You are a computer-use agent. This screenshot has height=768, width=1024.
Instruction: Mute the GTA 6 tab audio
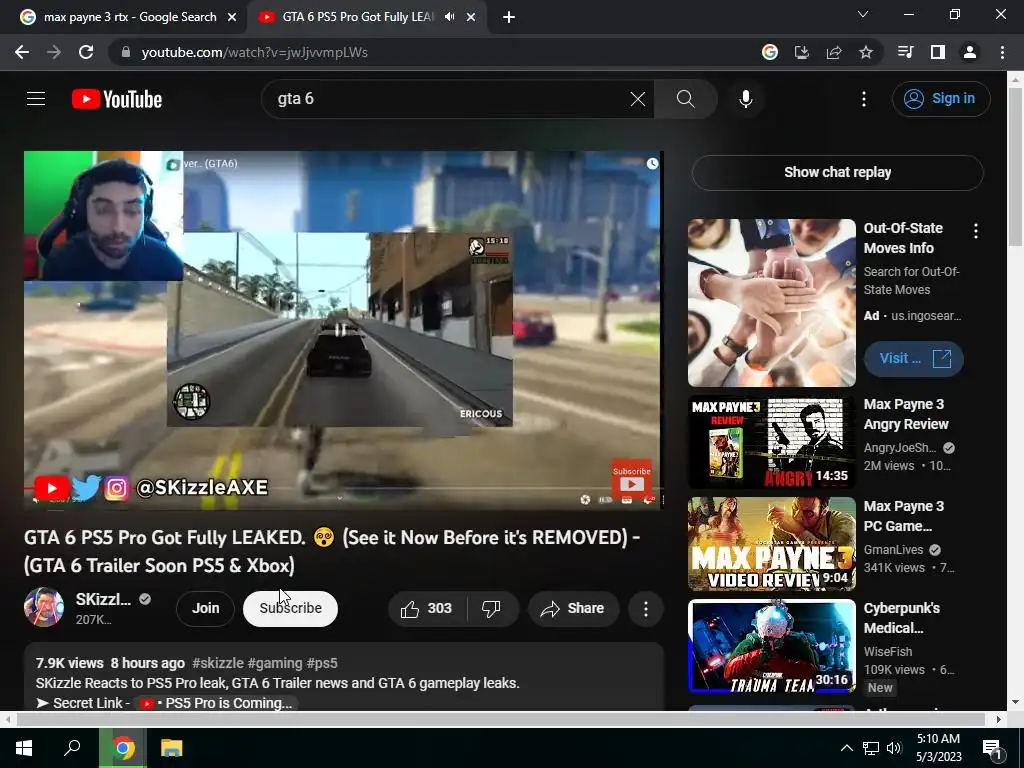(449, 17)
